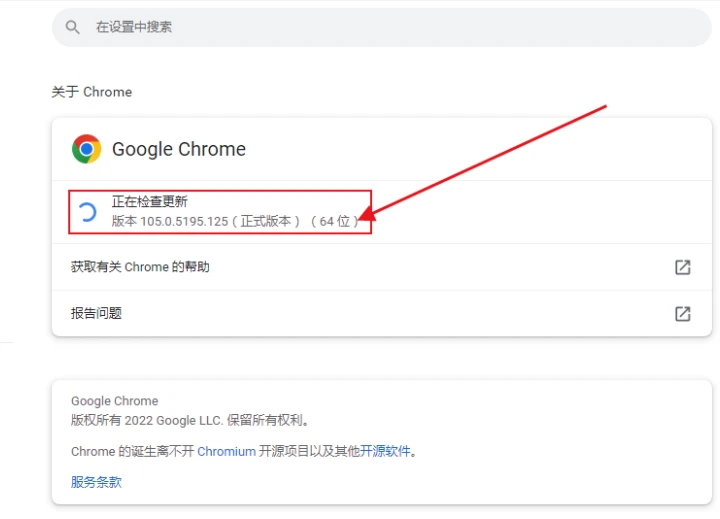The width and height of the screenshot is (720, 519).
Task: Open 获取有关 Chrome 的帮助 row
Action: click(382, 267)
